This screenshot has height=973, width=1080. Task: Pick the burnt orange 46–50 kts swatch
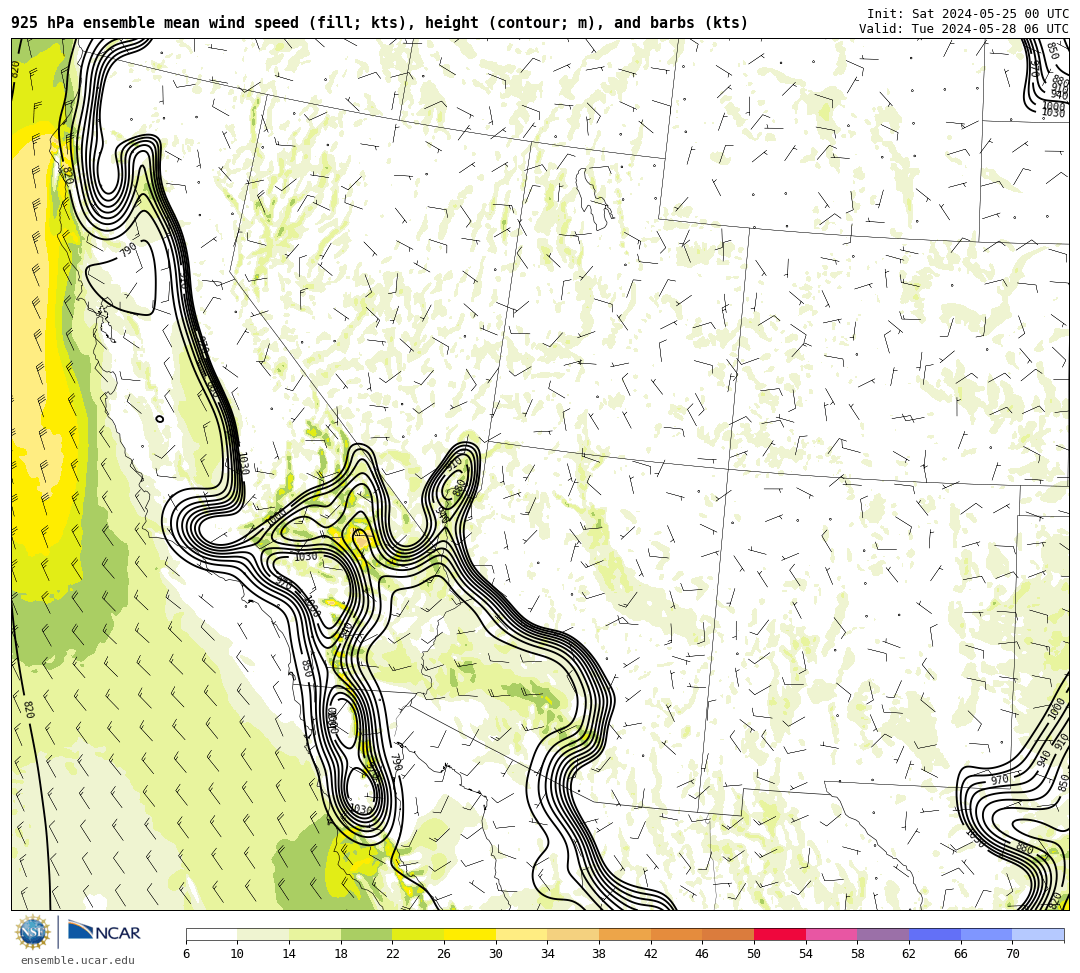click(x=728, y=934)
